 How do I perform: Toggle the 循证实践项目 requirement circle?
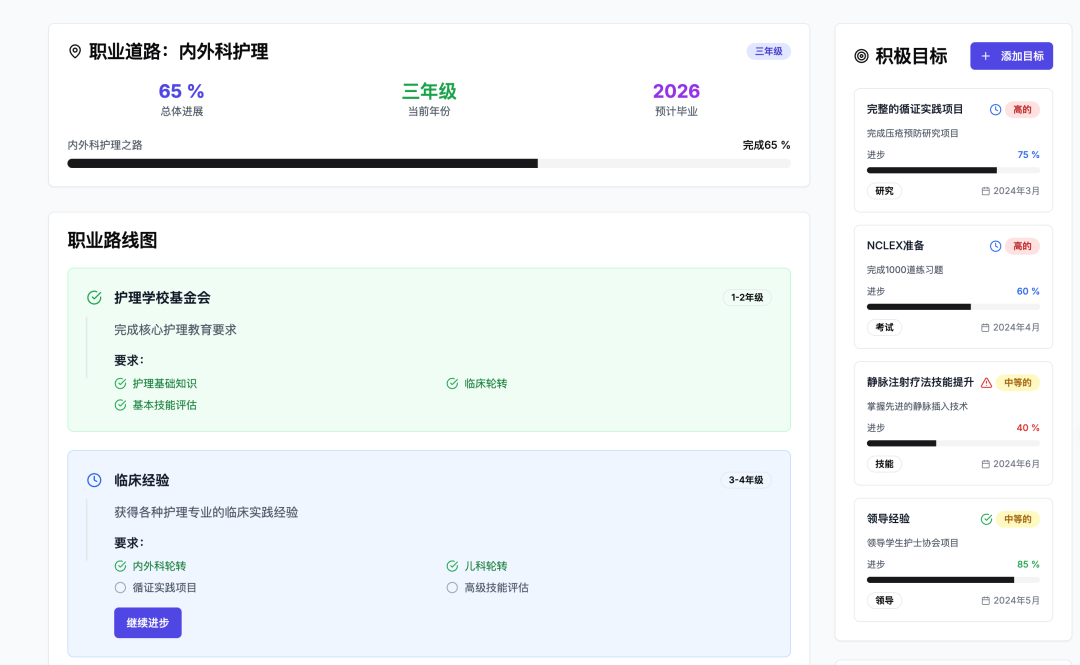click(x=120, y=588)
